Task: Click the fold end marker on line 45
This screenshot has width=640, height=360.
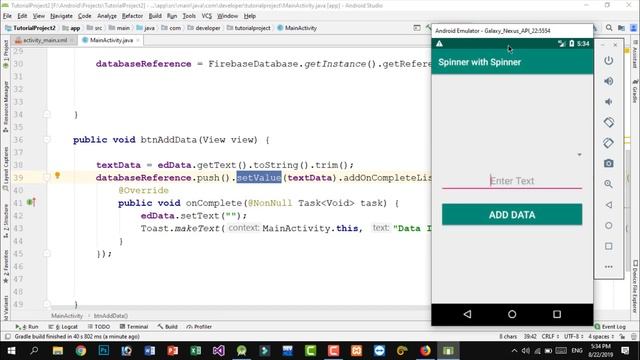Action: pyautogui.click(x=47, y=253)
